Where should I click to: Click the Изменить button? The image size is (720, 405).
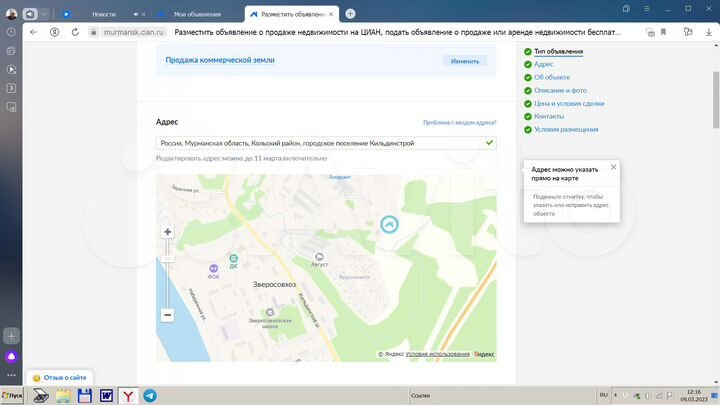(x=465, y=61)
